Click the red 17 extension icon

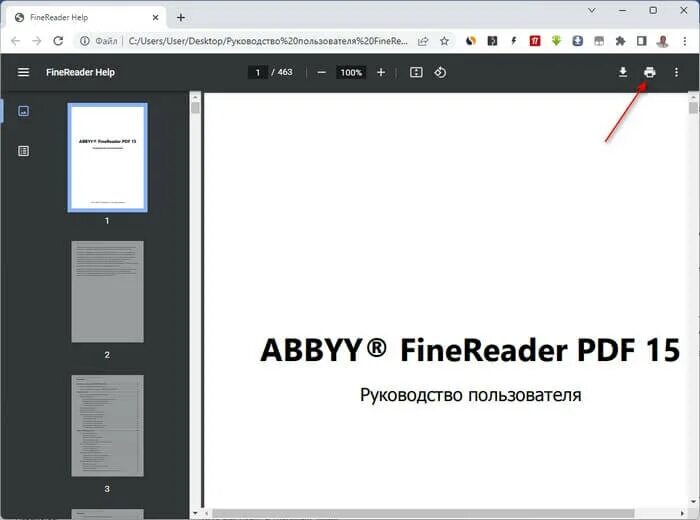pyautogui.click(x=535, y=41)
